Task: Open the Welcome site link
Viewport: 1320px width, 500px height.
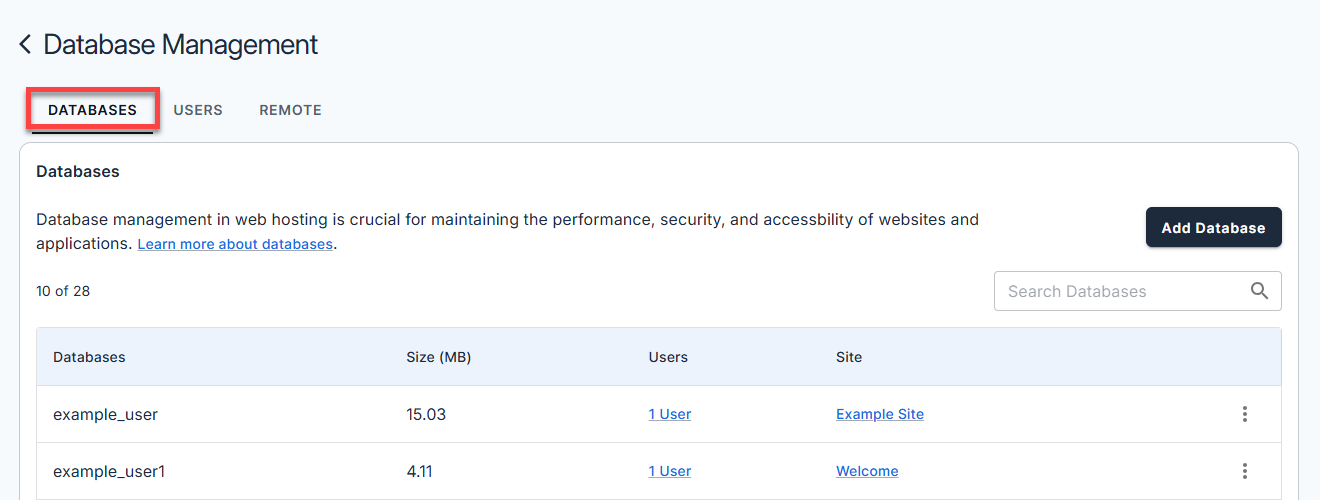Action: tap(867, 471)
